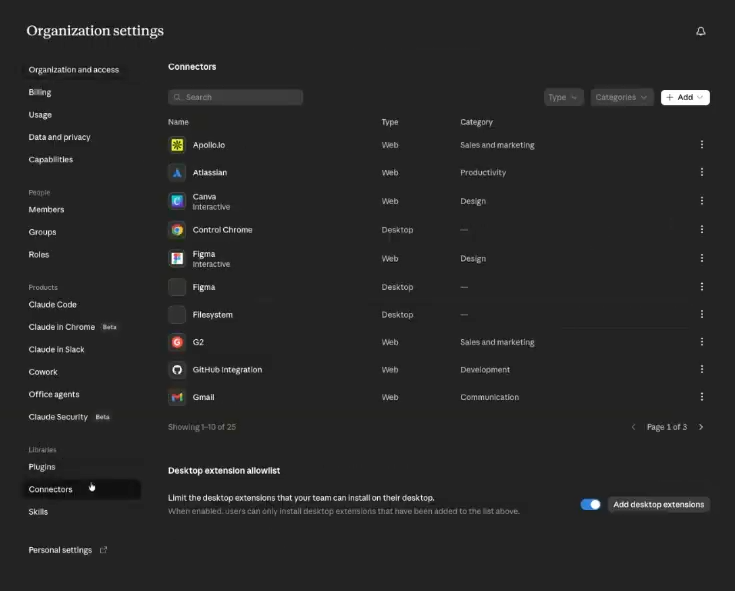Click the Apollo.io connector name
The image size is (735, 591).
(x=209, y=145)
